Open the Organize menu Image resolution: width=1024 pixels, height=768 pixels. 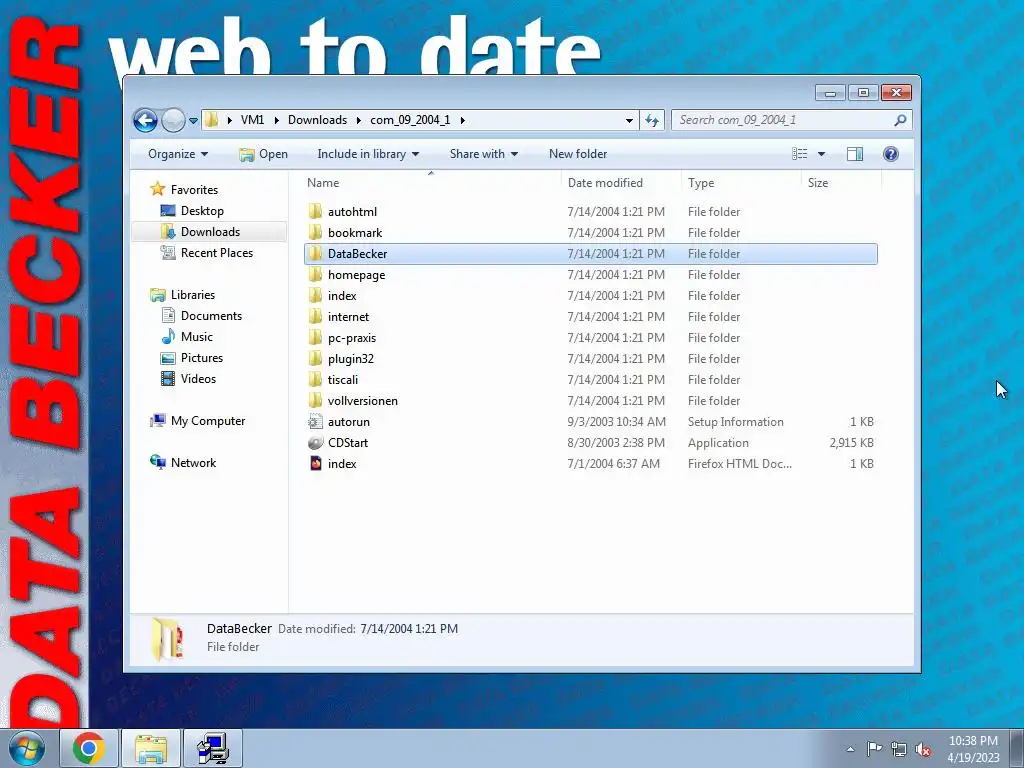(x=178, y=154)
